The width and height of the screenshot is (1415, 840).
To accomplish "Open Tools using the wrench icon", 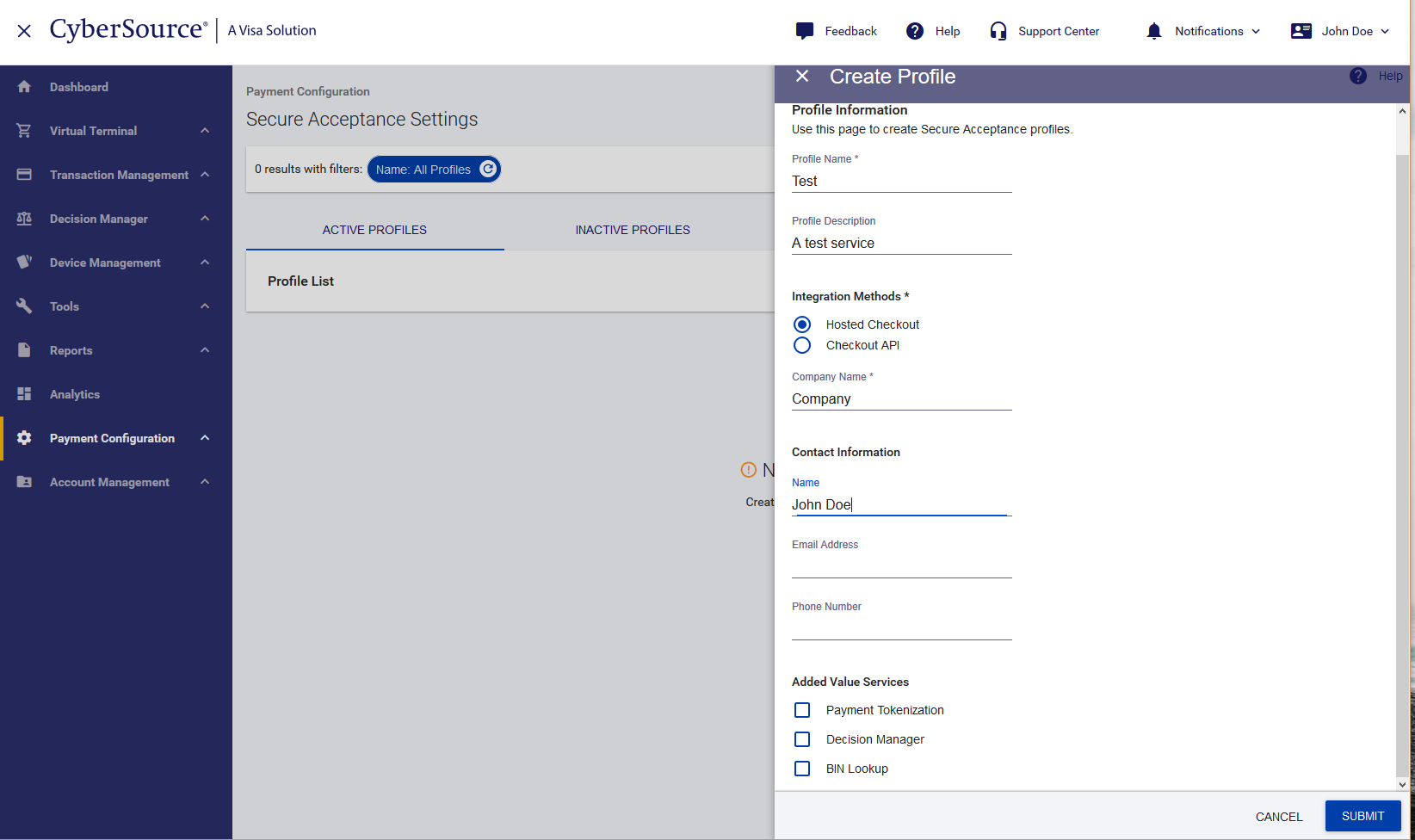I will 23,306.
